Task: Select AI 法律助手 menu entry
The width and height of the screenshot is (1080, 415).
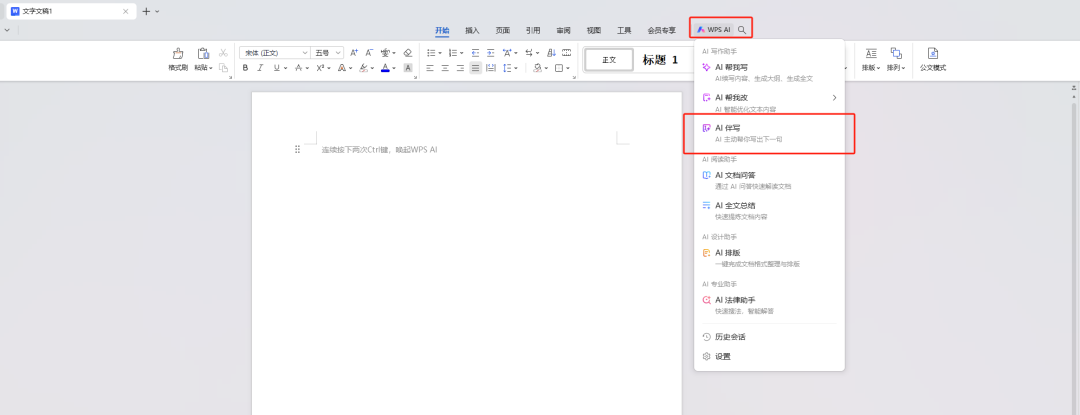Action: [x=769, y=305]
